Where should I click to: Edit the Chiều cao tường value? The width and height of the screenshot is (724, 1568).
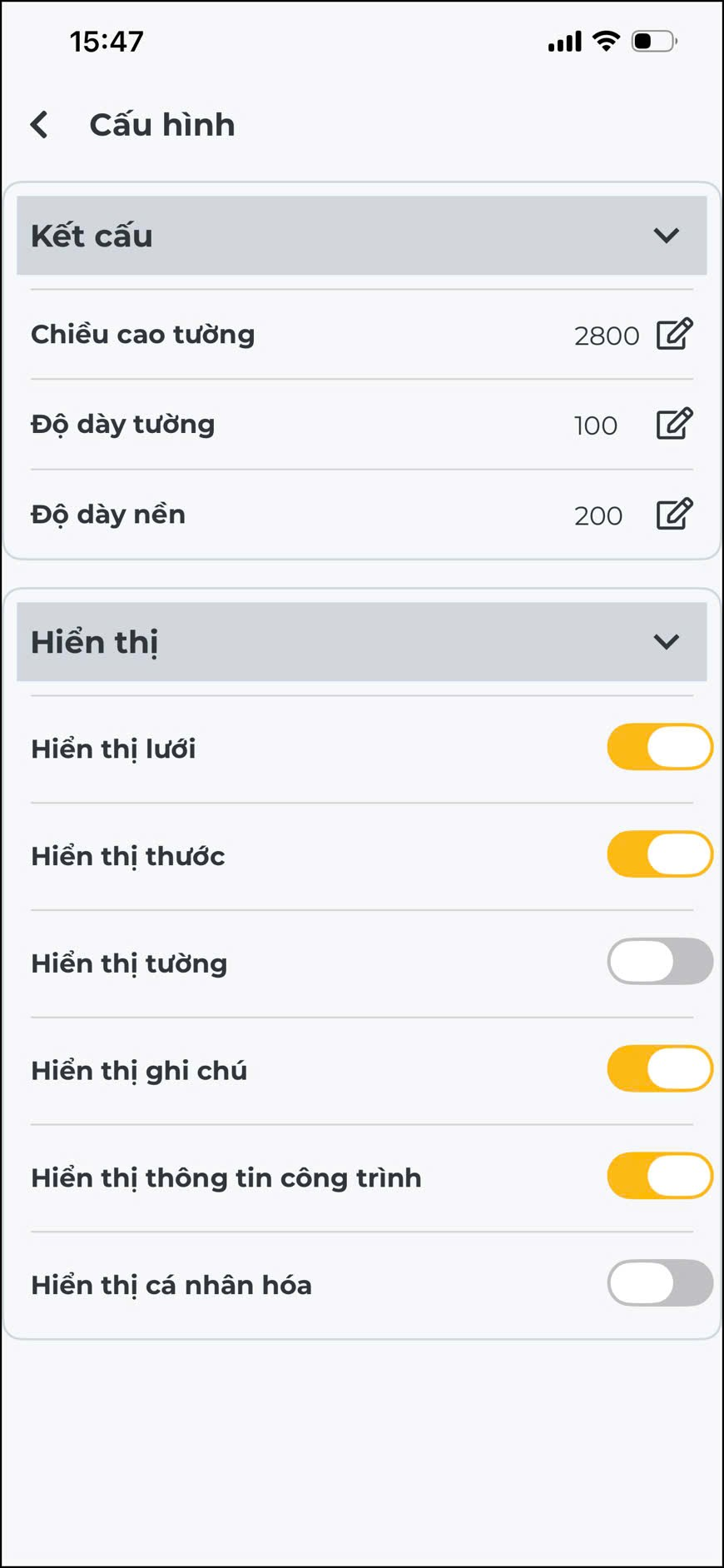[x=674, y=334]
